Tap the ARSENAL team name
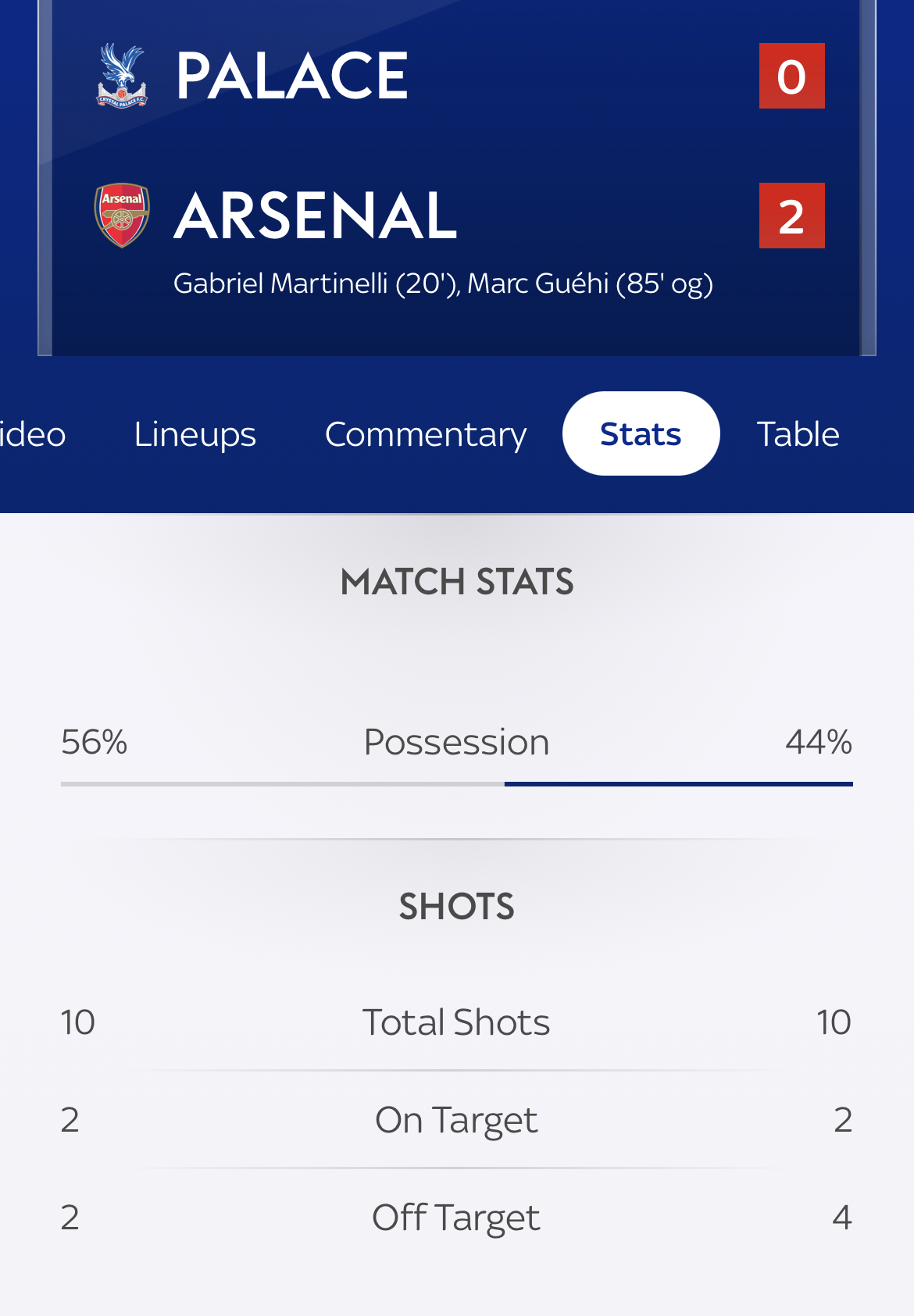This screenshot has height=1316, width=914. pos(316,216)
